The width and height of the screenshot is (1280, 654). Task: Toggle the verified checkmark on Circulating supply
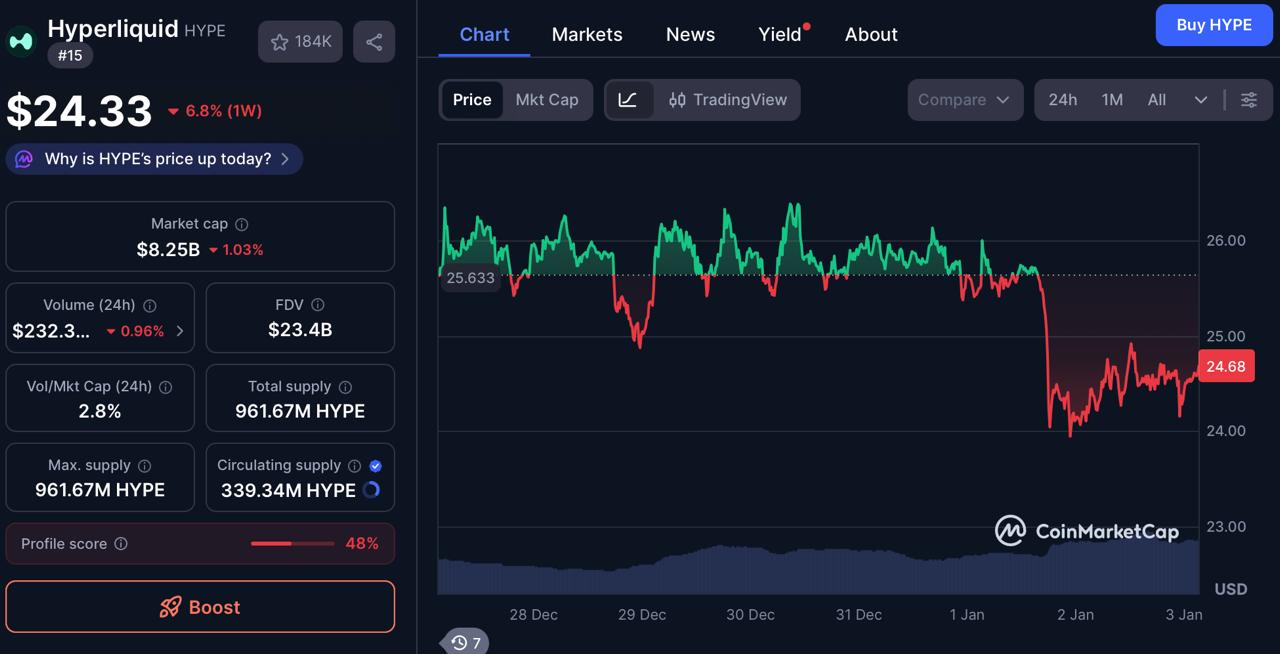click(375, 465)
